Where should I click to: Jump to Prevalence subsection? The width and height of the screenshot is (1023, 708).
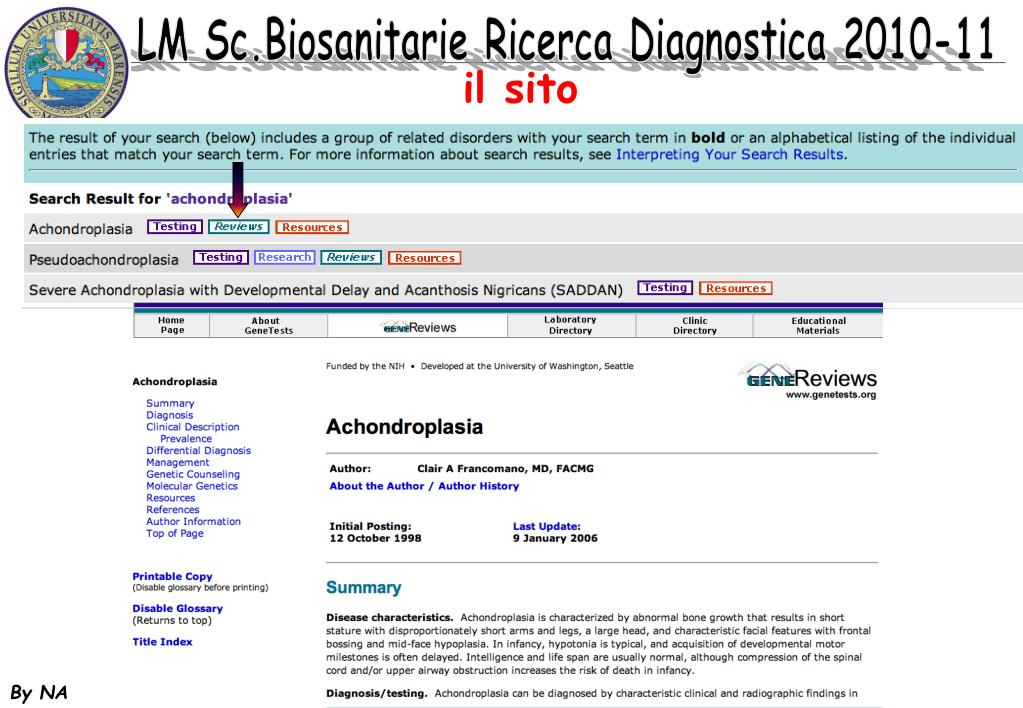click(186, 439)
